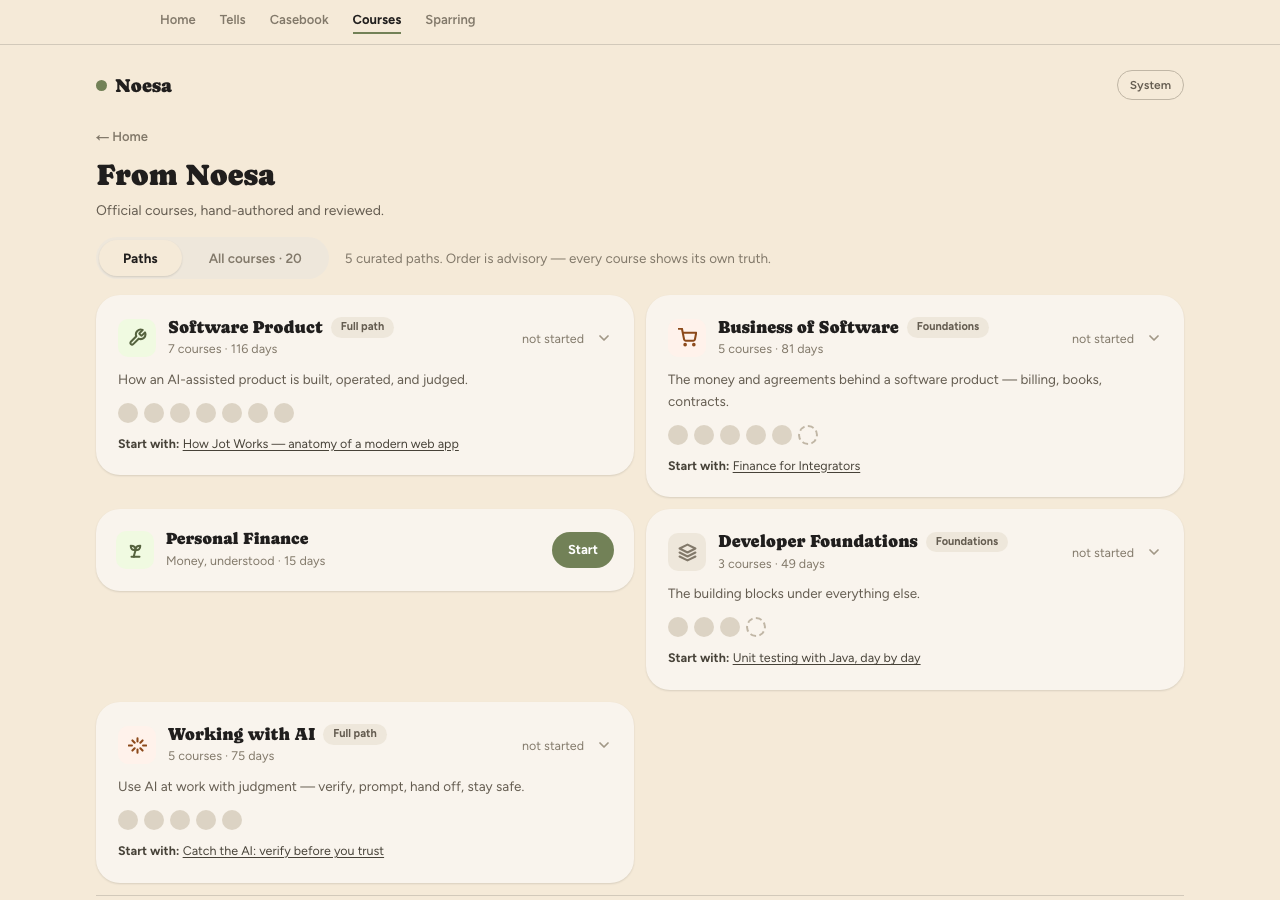Click the Business of Software title
The height and width of the screenshot is (900, 1280).
(808, 327)
